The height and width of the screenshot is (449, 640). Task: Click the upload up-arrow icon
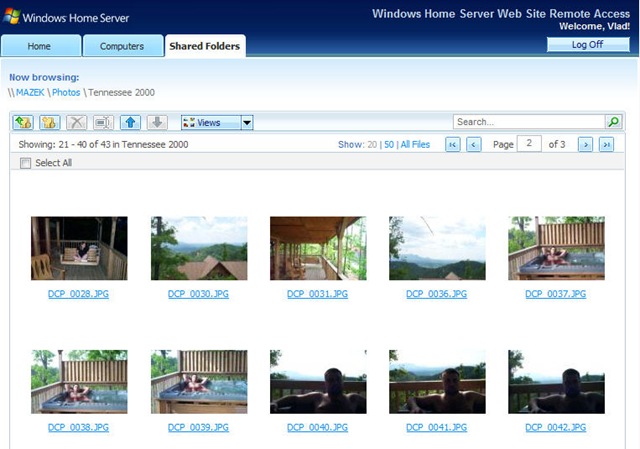pyautogui.click(x=130, y=122)
